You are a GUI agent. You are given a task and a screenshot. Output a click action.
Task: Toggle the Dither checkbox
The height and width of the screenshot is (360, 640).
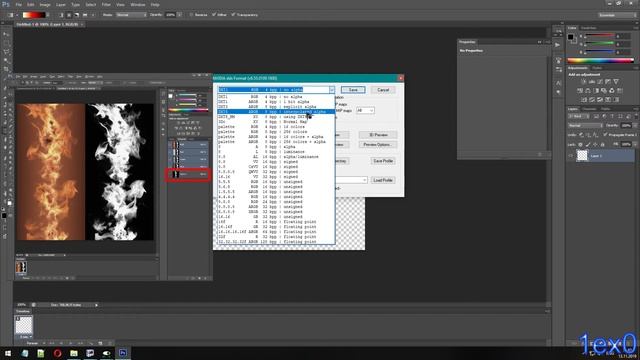(x=214, y=15)
